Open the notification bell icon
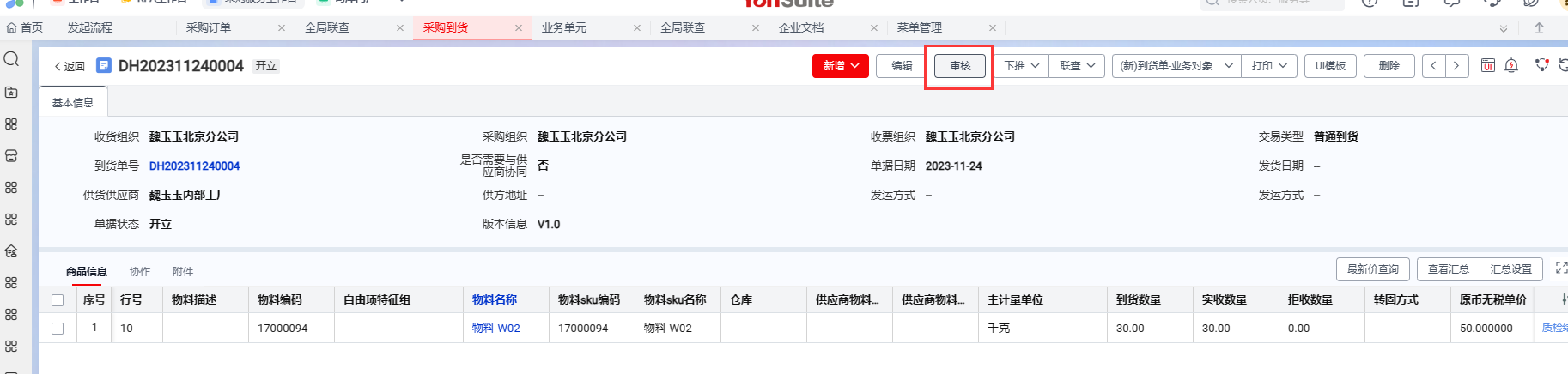The image size is (1568, 374). (x=1511, y=66)
